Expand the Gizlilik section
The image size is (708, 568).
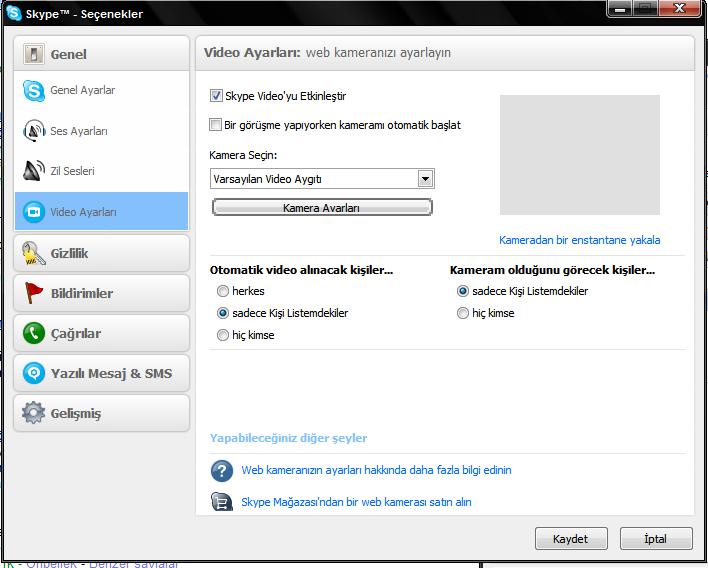click(102, 253)
